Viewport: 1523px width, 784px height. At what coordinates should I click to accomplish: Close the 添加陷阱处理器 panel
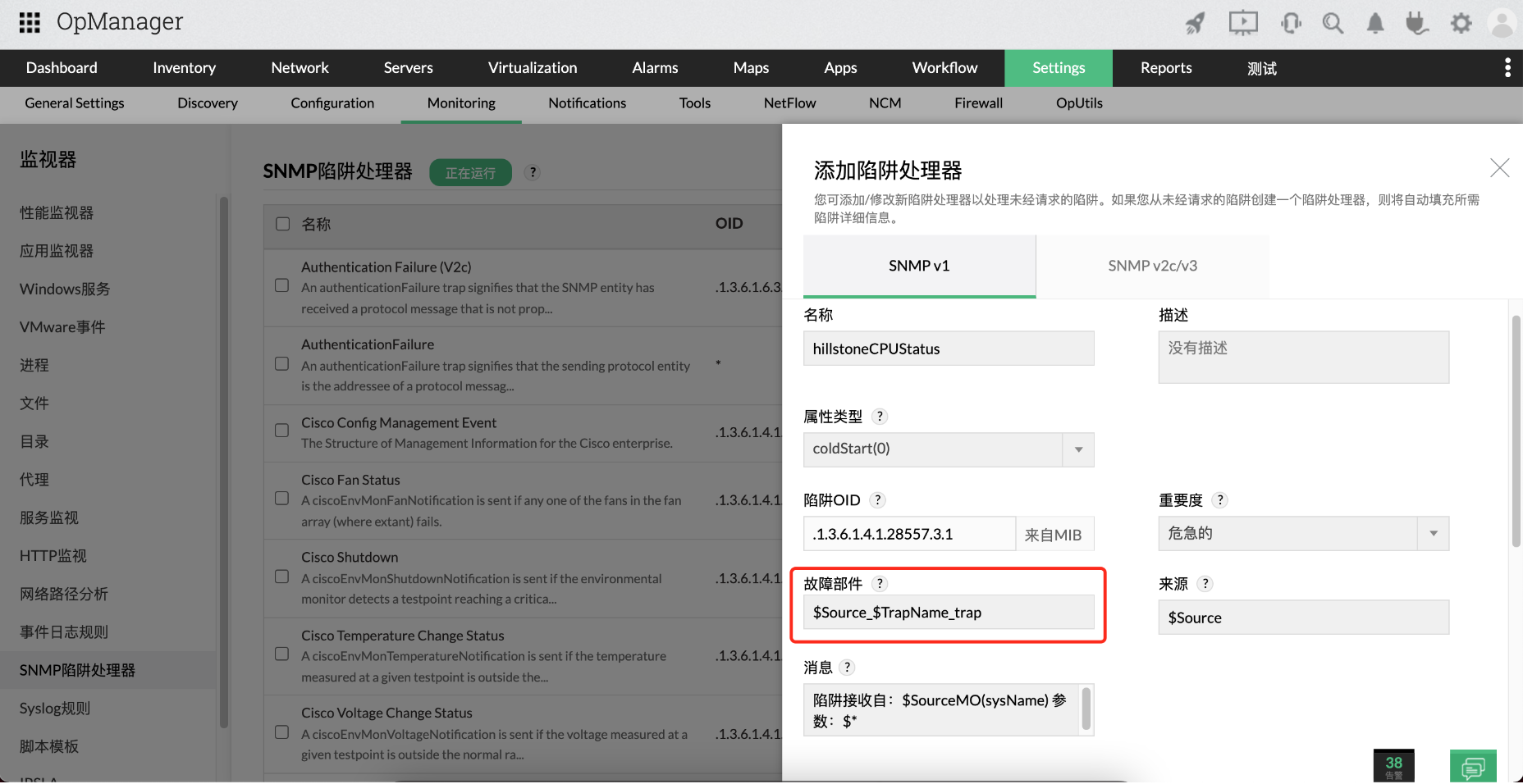(x=1500, y=168)
